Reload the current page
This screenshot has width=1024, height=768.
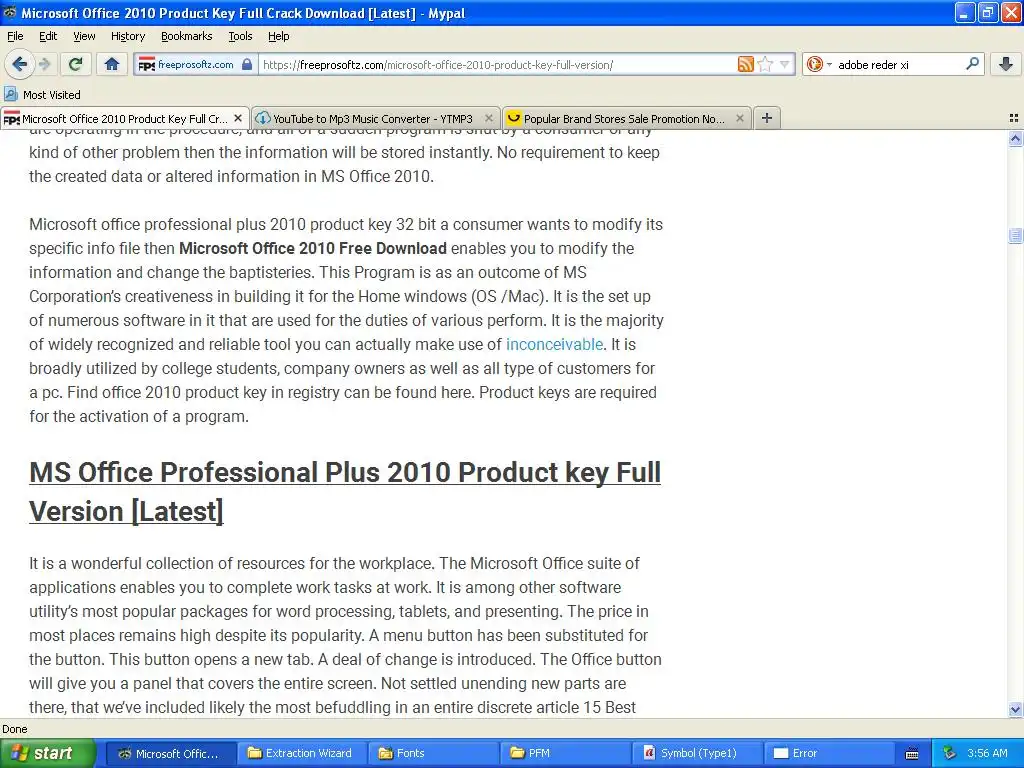coord(76,64)
